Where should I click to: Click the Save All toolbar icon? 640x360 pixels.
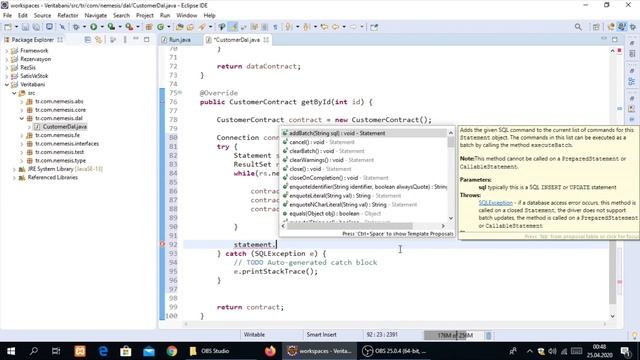click(36, 27)
